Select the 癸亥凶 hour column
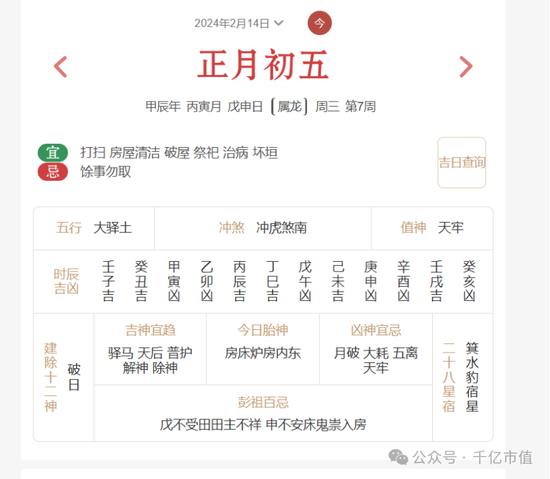Viewport: 550px width, 479px height. tap(469, 282)
